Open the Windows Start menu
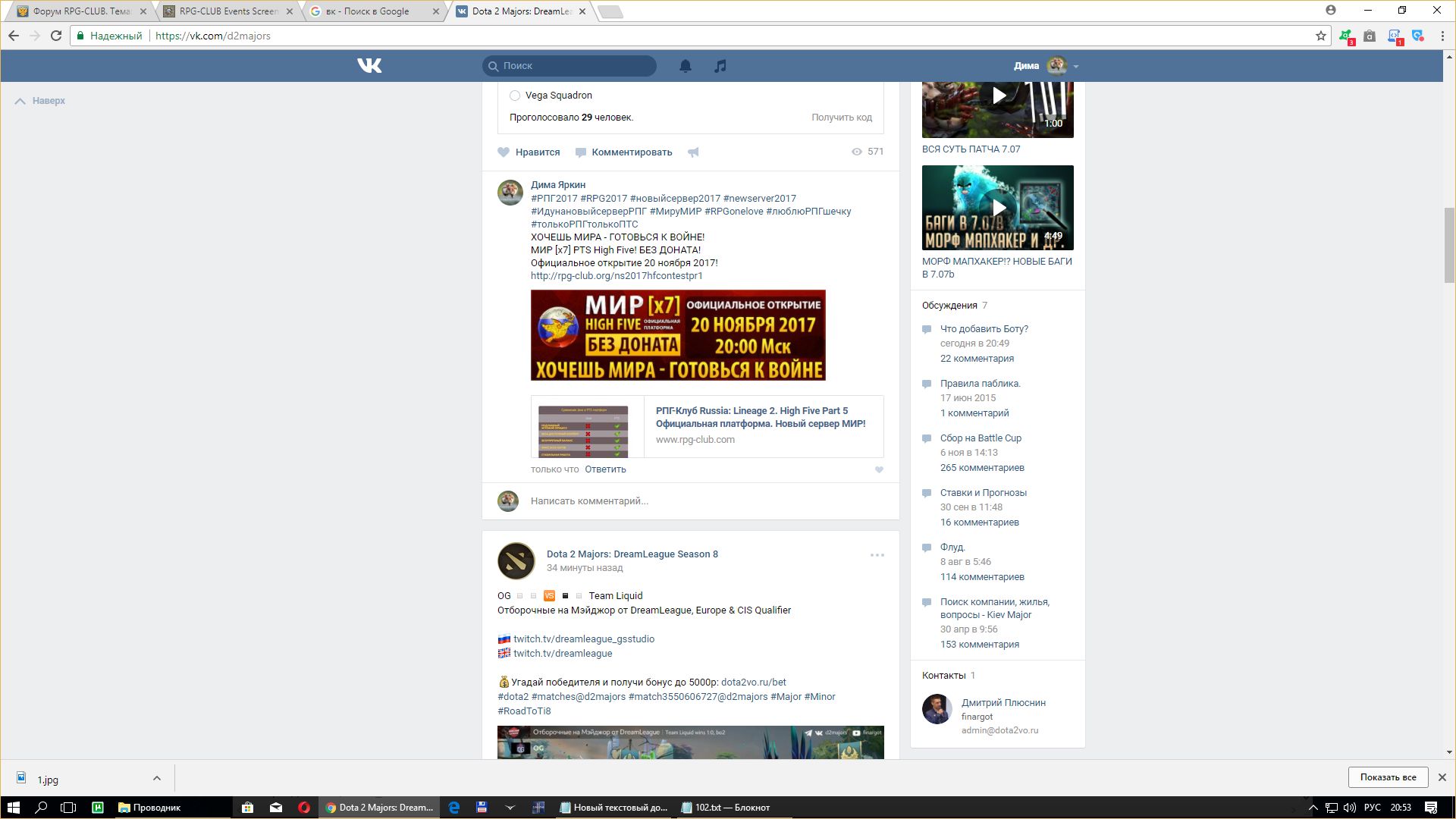Image resolution: width=1456 pixels, height=819 pixels. [x=13, y=808]
